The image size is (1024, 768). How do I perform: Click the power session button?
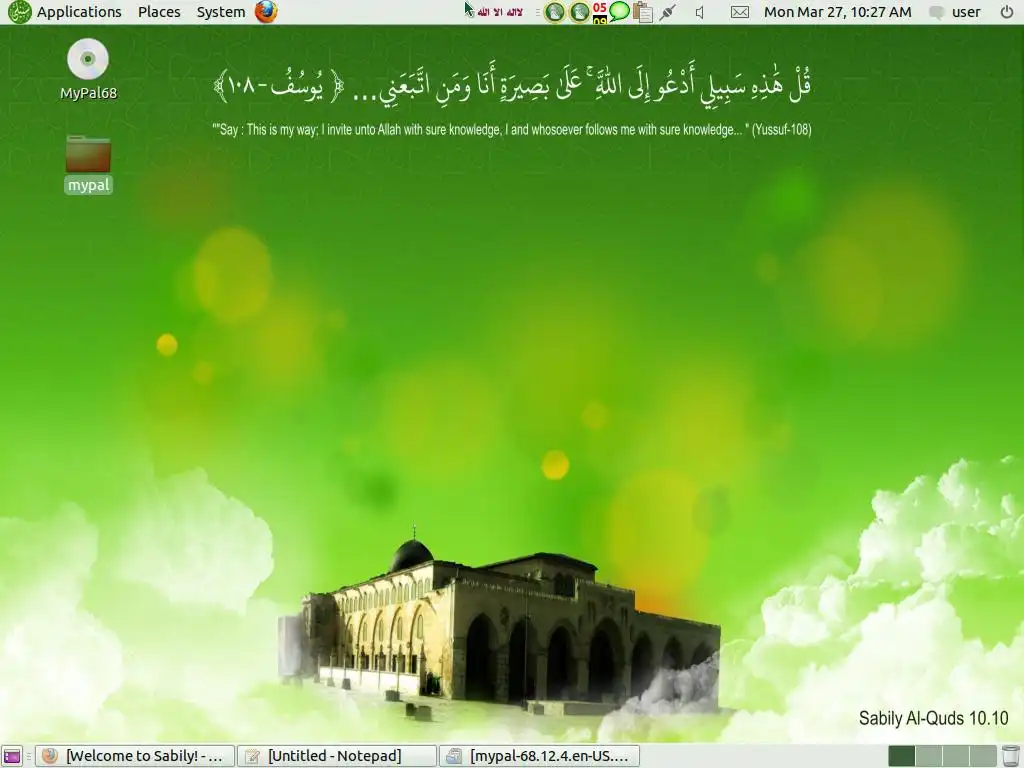click(x=1007, y=12)
